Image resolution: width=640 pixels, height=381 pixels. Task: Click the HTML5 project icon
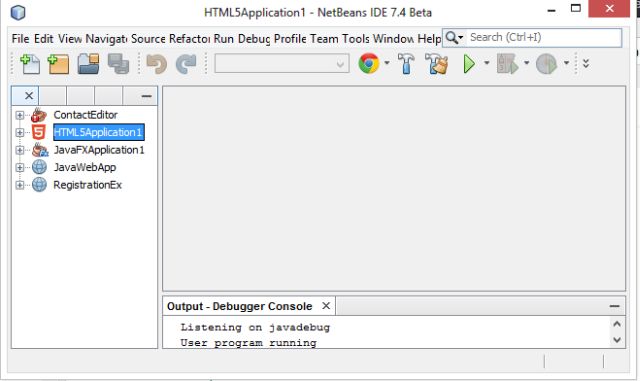click(39, 132)
